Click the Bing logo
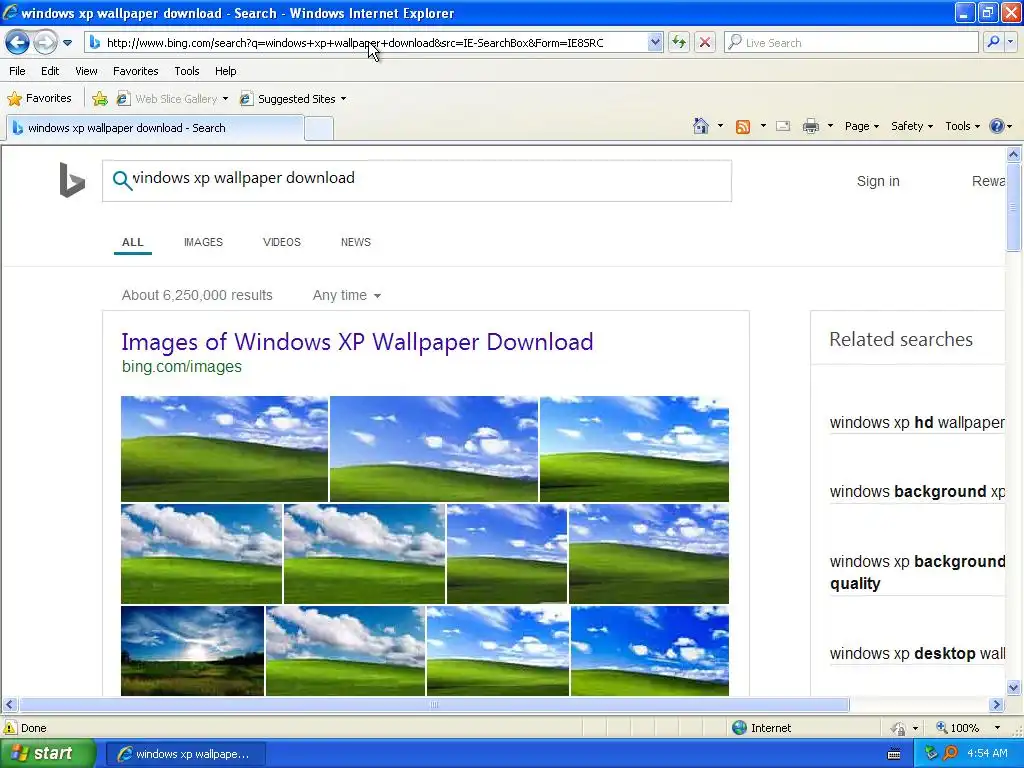Screen dimensions: 1024x768 pos(72,180)
